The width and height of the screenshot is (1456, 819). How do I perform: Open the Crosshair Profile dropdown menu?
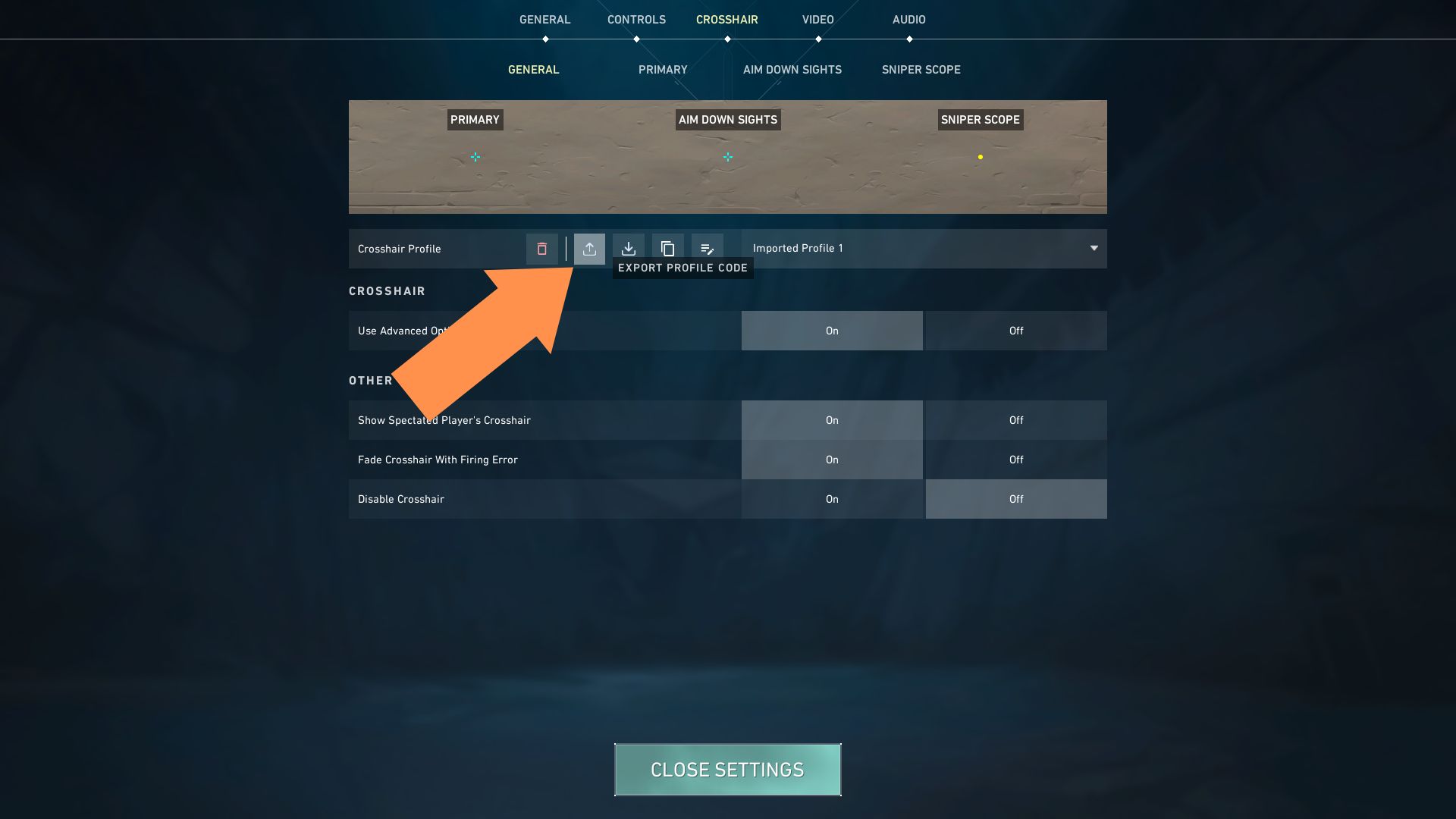pos(1094,248)
